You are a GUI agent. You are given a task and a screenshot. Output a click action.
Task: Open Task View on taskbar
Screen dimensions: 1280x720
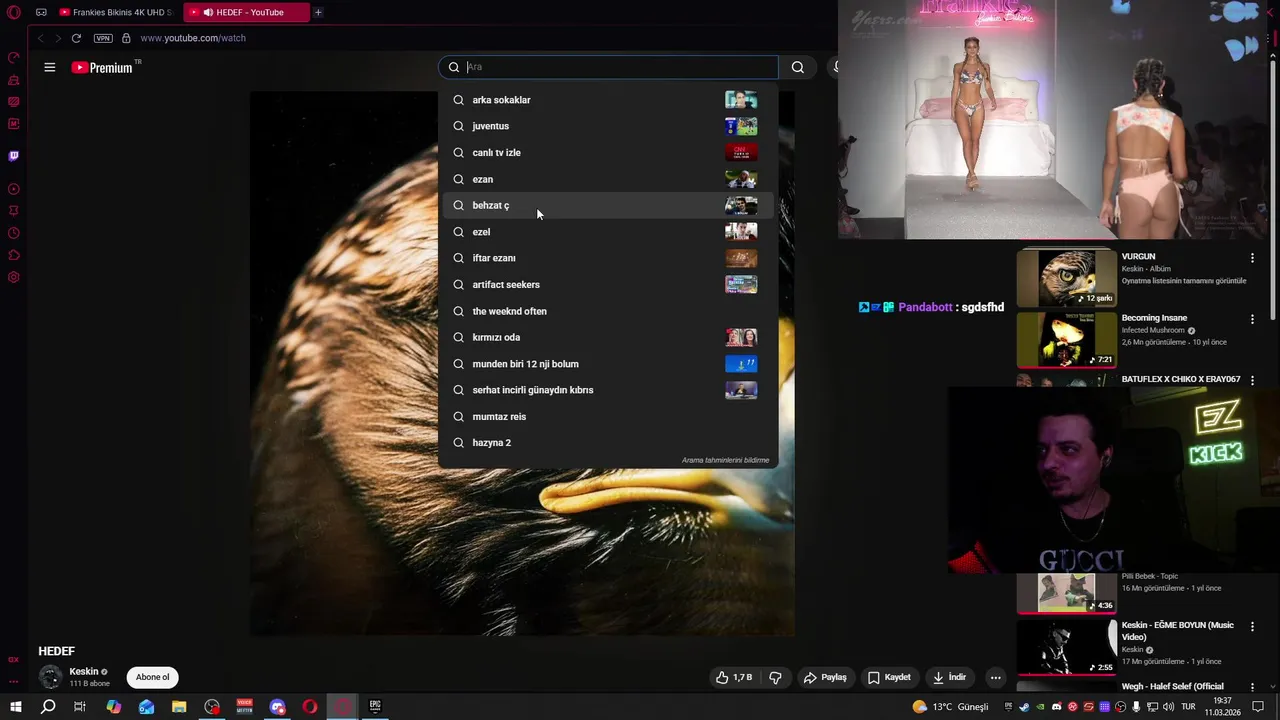click(80, 707)
